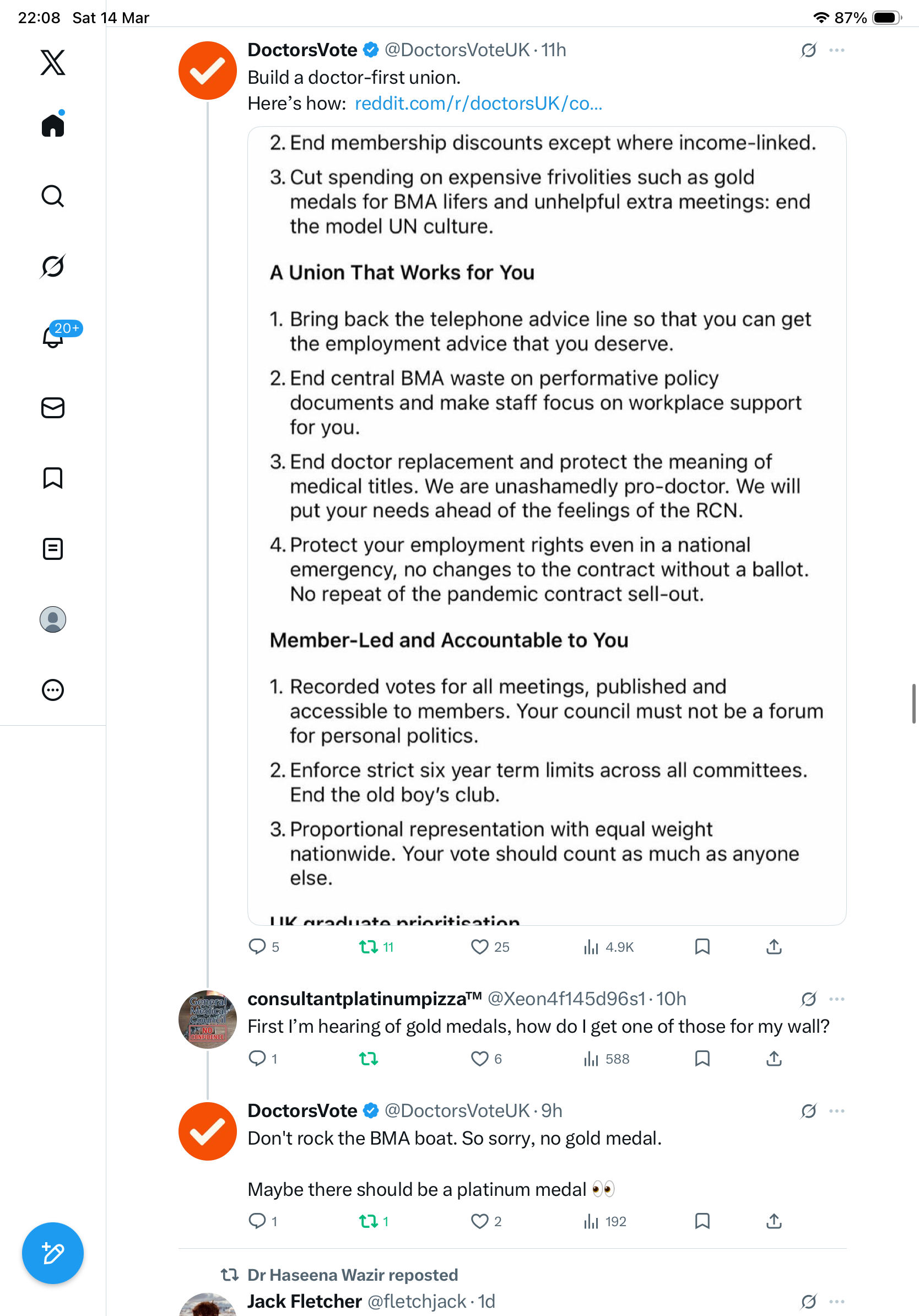Screen dimensions: 919x1316
Task: Open the X logo home icon
Action: [53, 62]
